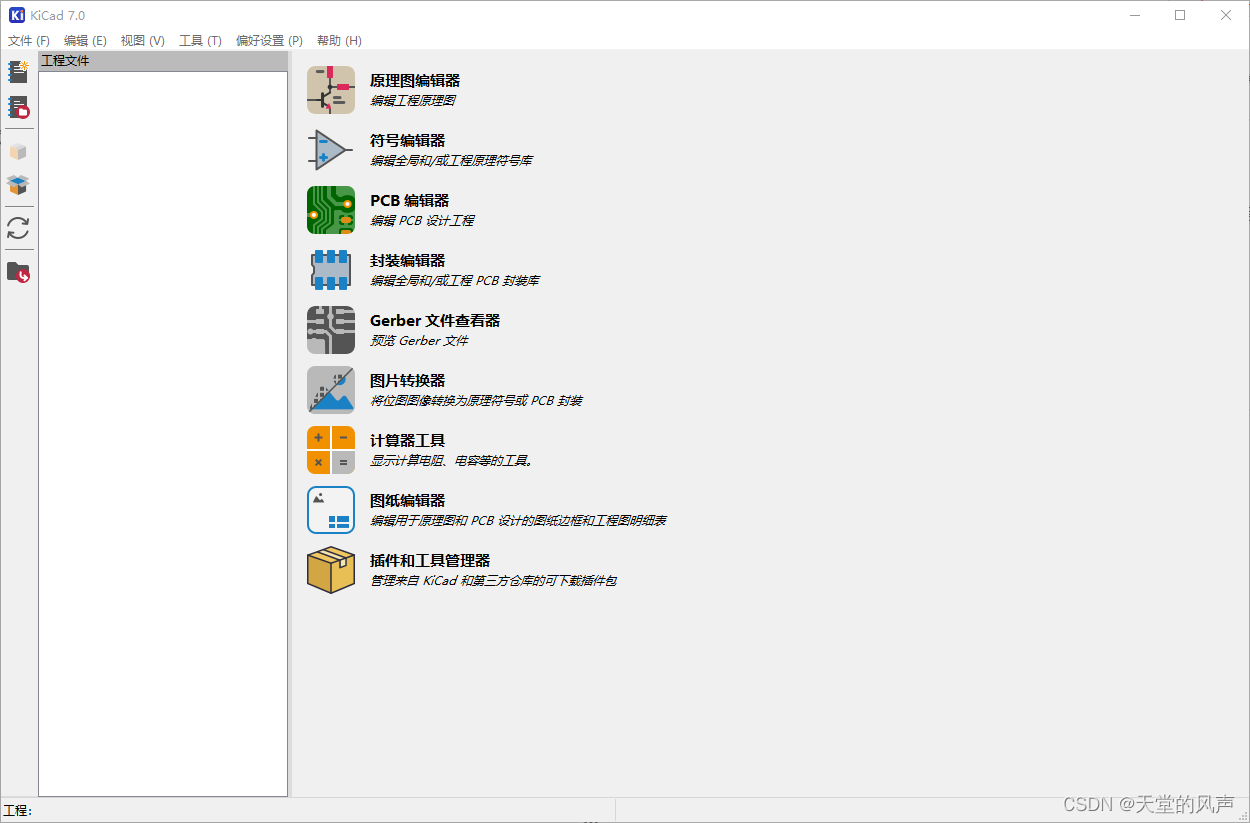
Task: Click the unarchive project open-box icon
Action: click(18, 185)
